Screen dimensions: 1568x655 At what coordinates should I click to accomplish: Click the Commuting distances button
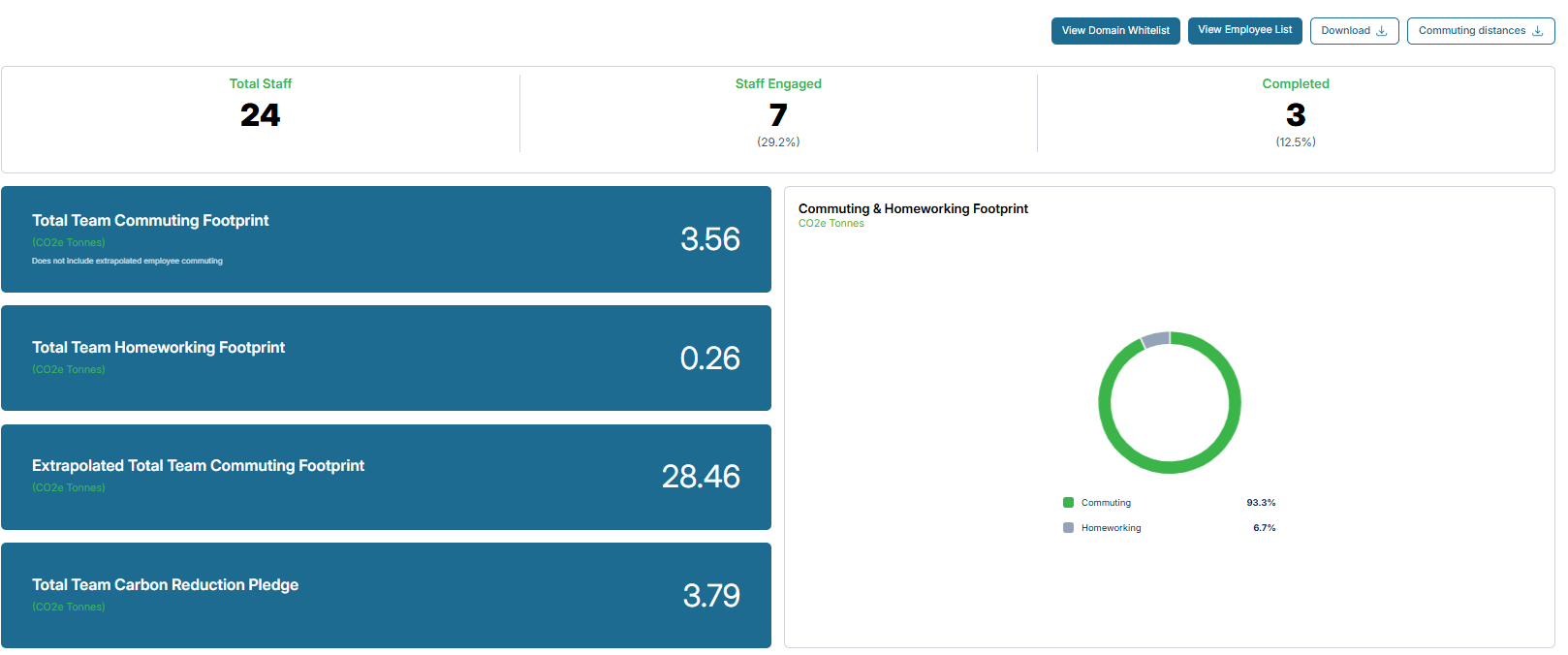pos(1481,31)
